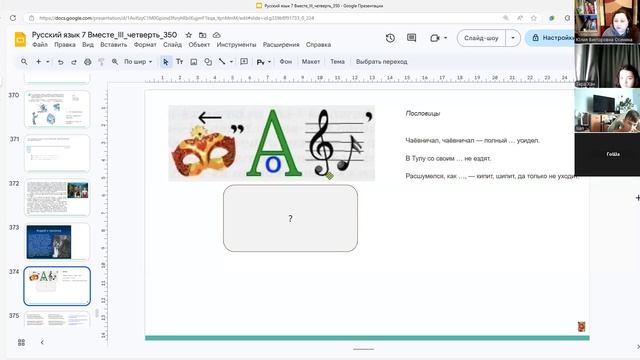
Task: Click text 'В Тулу со своим … не ездят.'
Action: [x=448, y=158]
